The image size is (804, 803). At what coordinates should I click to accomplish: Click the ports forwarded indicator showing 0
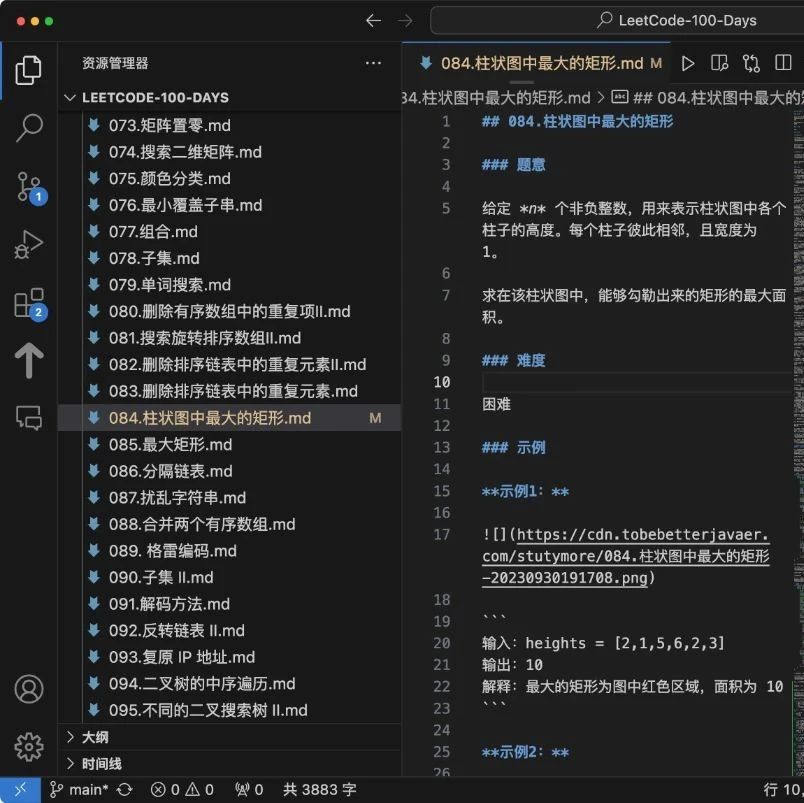point(249,790)
